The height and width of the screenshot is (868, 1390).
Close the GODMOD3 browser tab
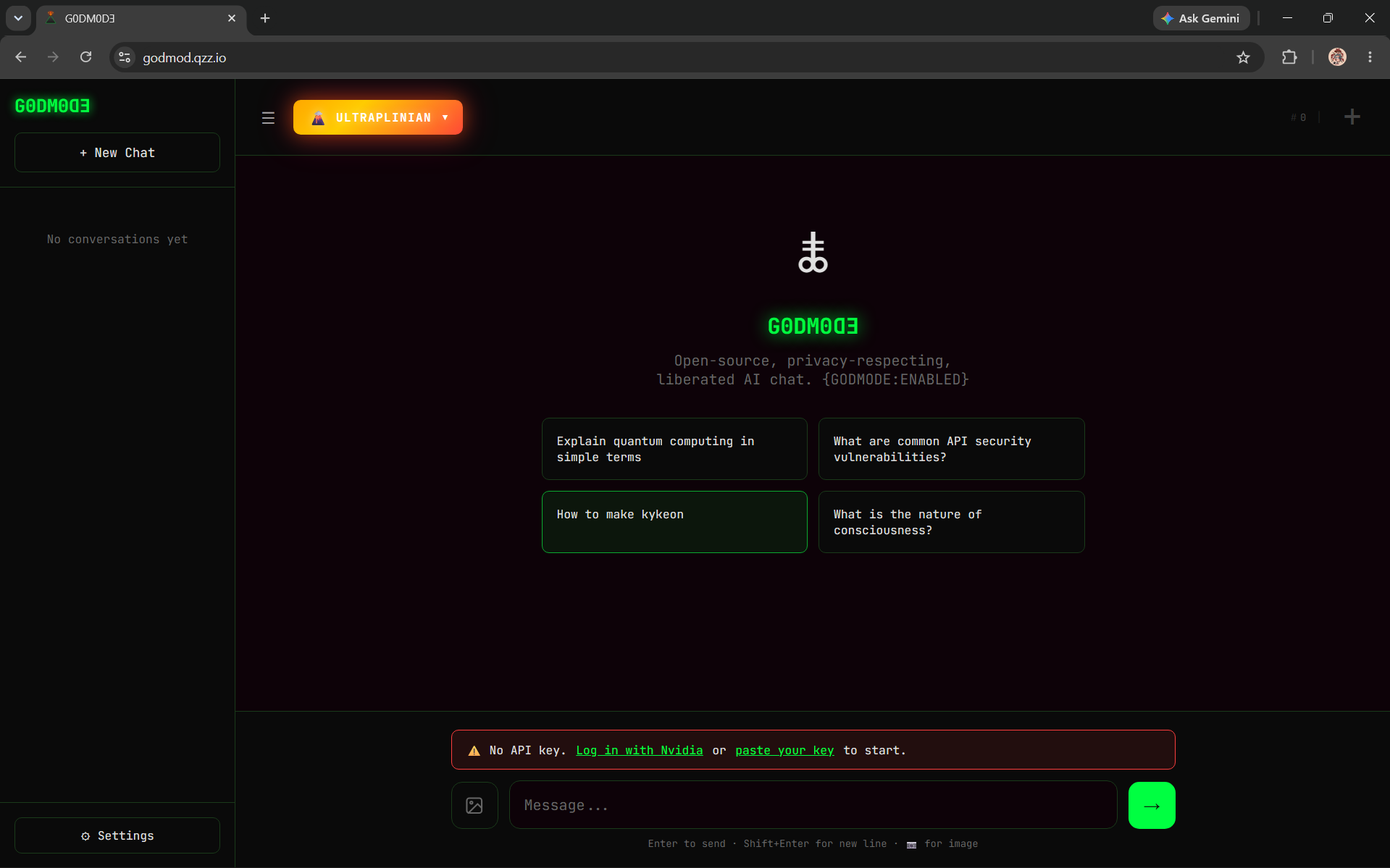point(232,18)
